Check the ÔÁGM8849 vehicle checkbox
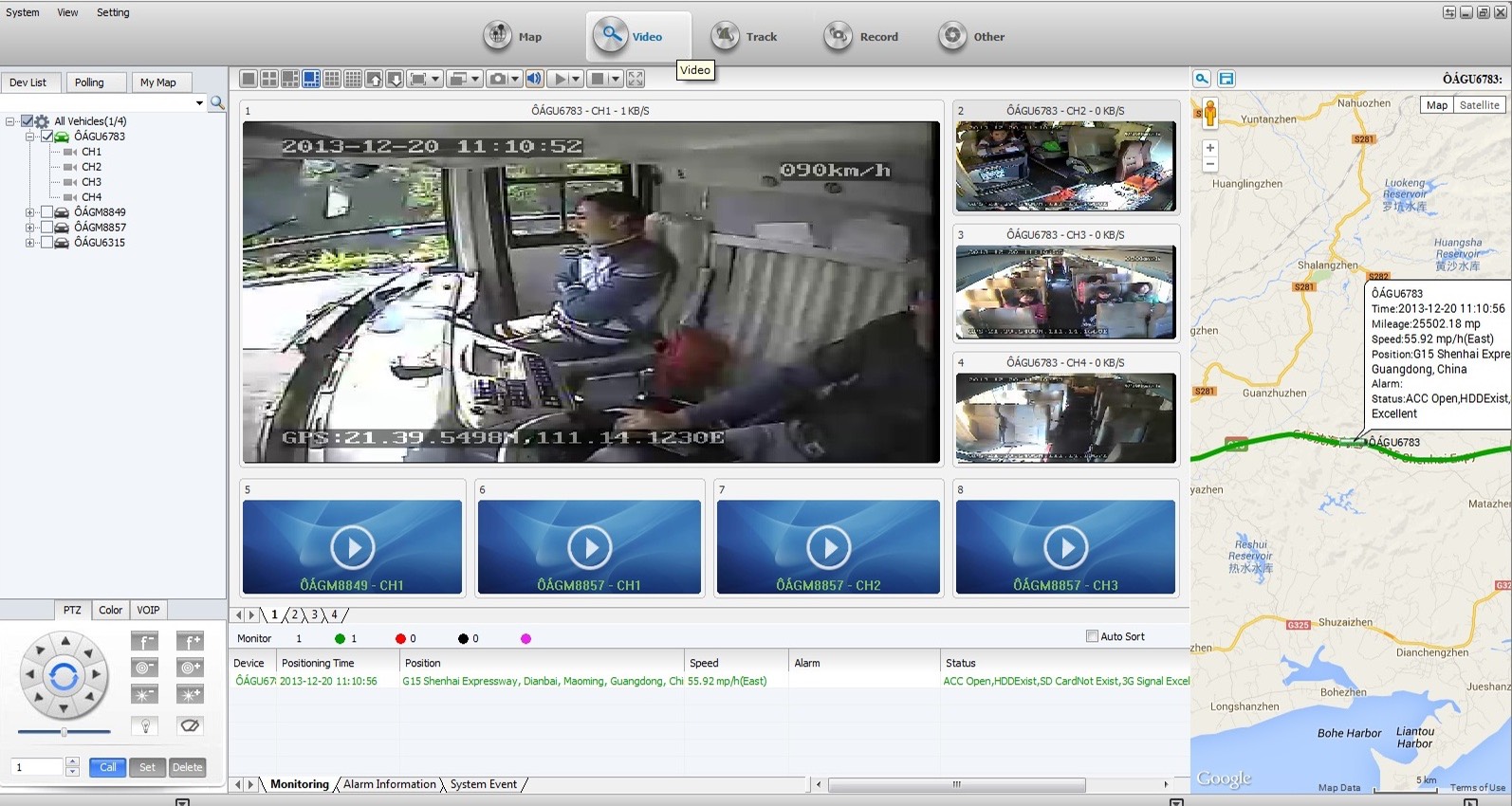1512x806 pixels. [x=46, y=212]
